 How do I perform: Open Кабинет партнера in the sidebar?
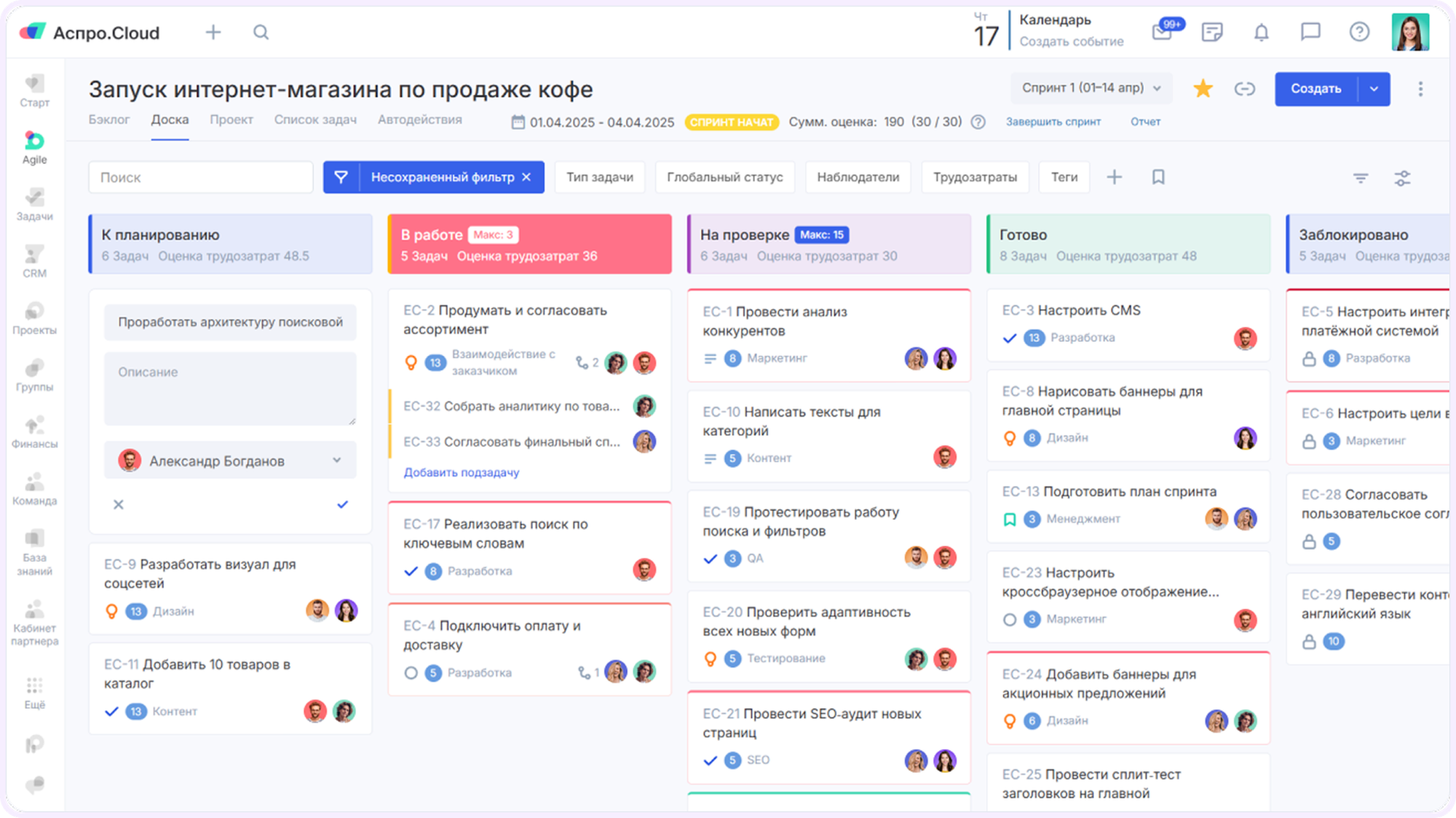34,623
